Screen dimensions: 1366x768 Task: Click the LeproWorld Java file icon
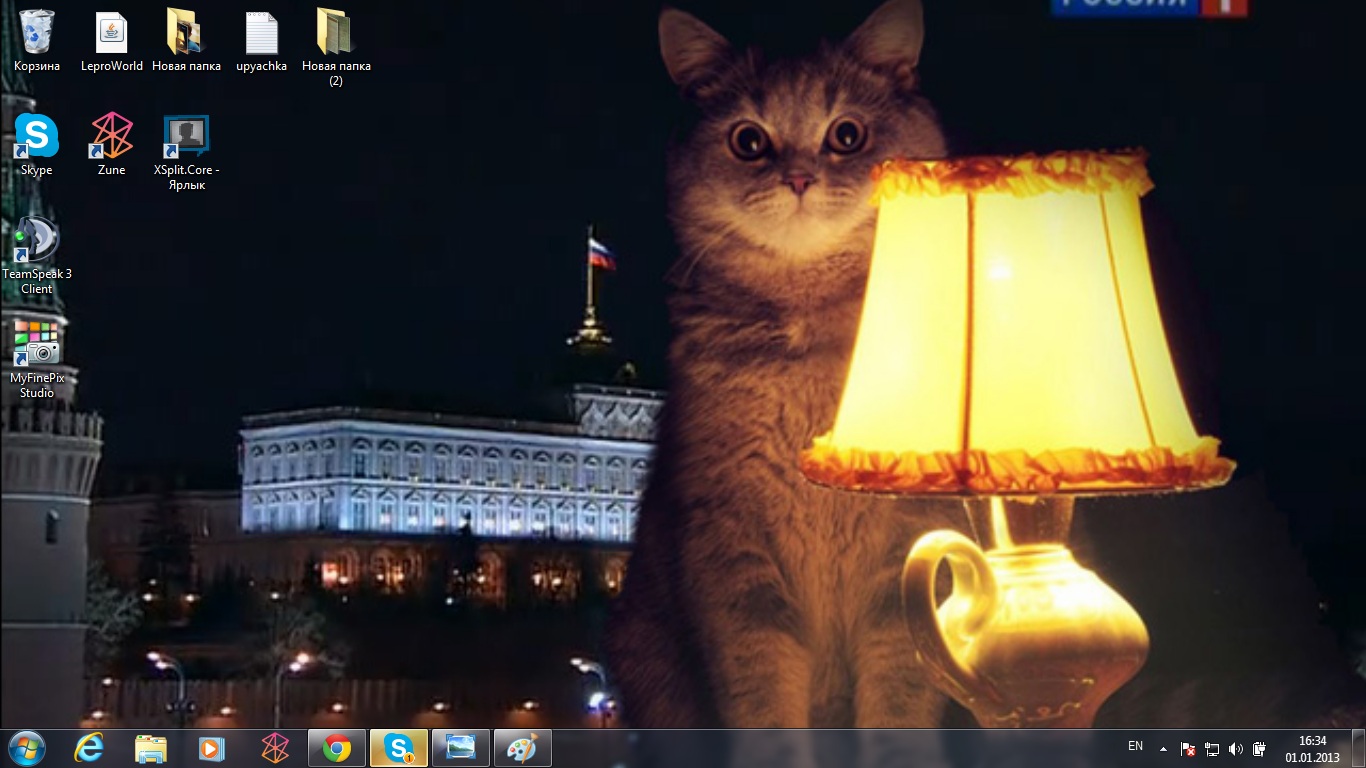point(111,33)
